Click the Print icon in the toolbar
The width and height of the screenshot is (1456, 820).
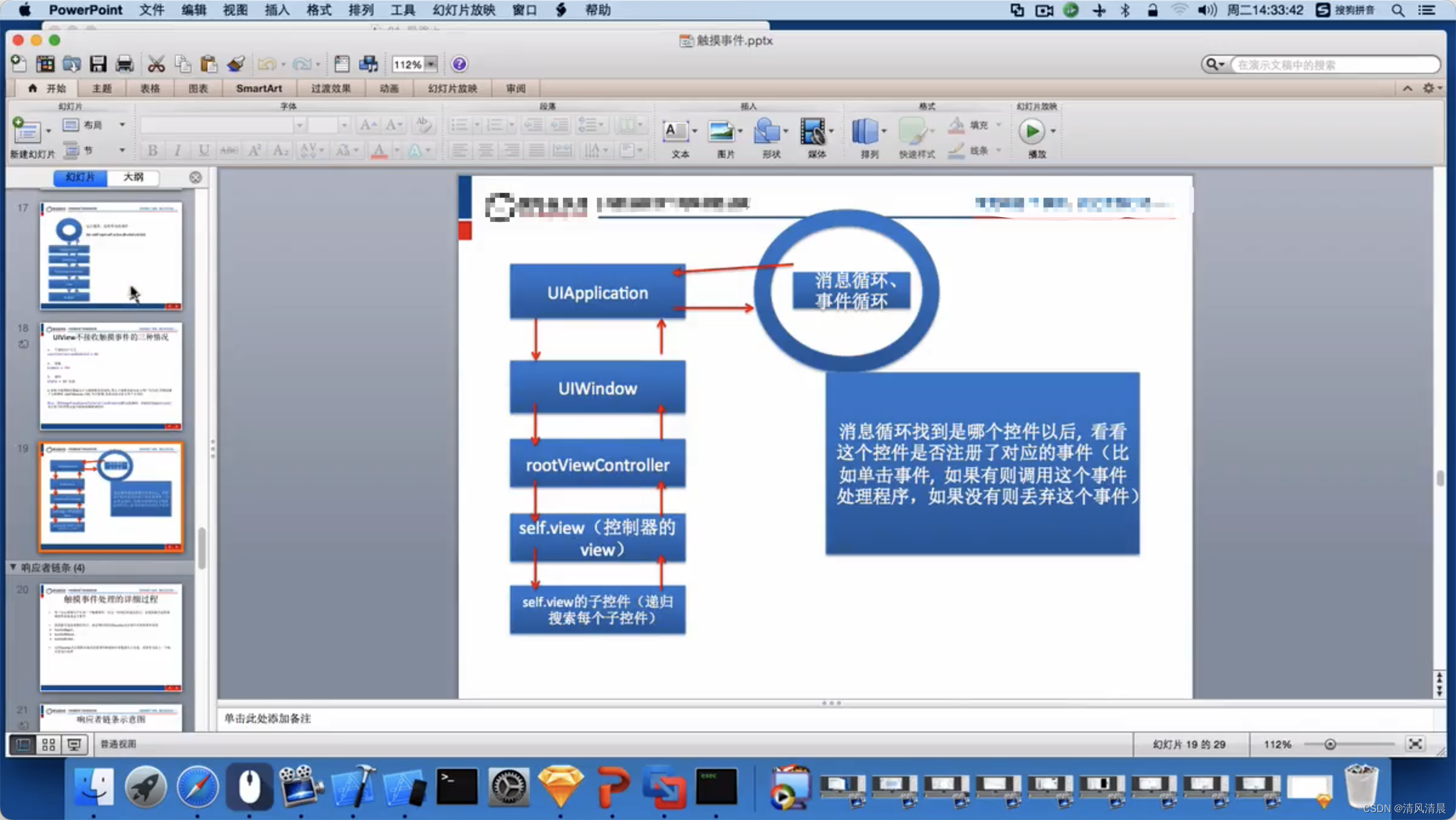(x=124, y=64)
